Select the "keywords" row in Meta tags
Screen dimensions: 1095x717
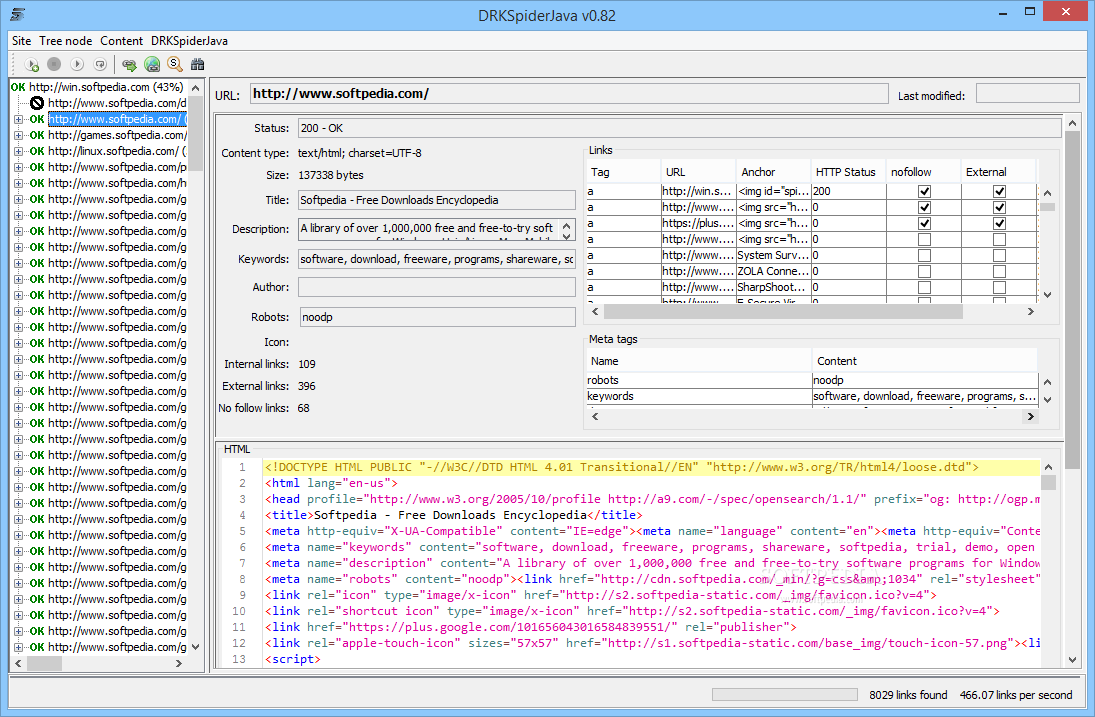click(x=811, y=396)
